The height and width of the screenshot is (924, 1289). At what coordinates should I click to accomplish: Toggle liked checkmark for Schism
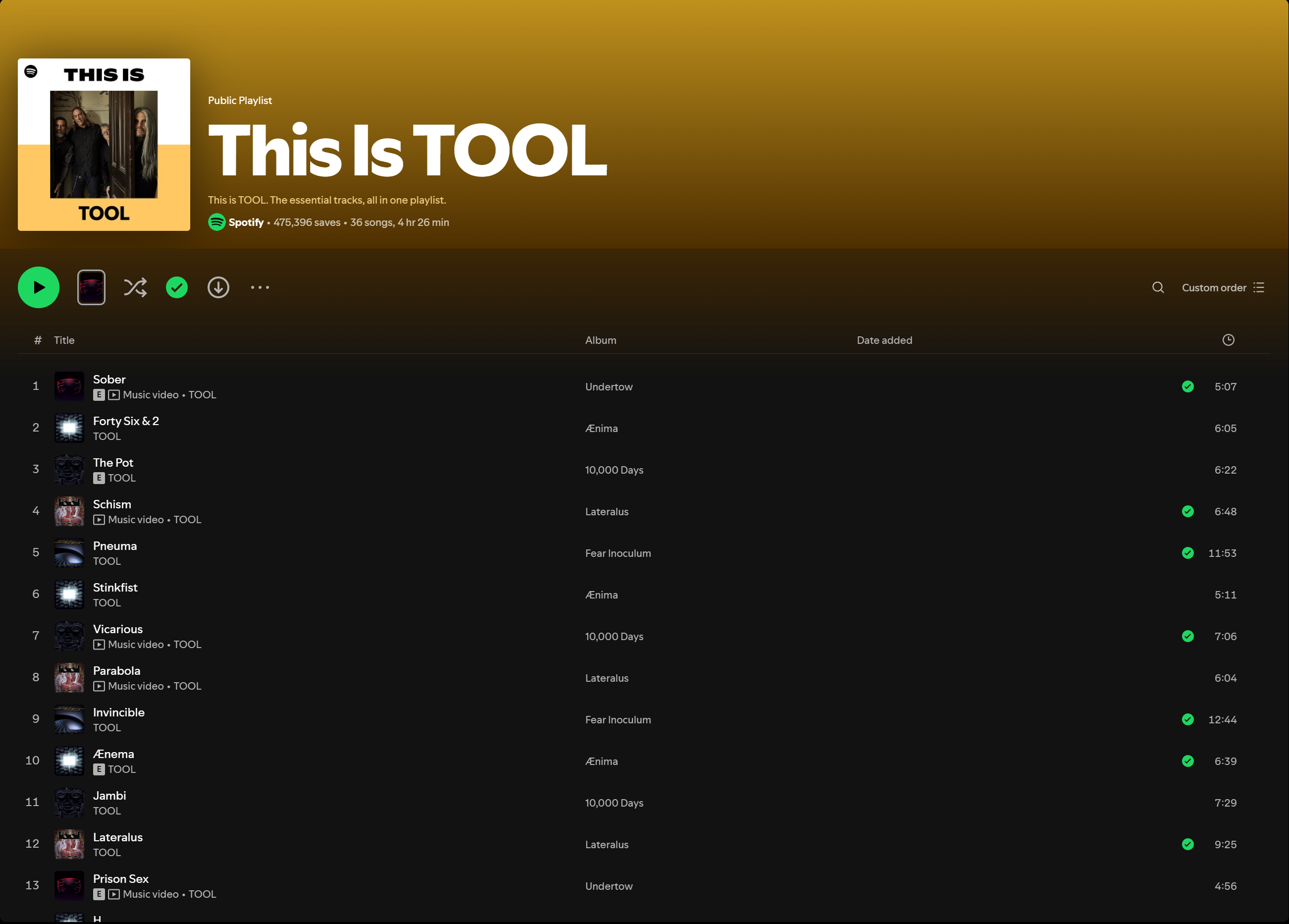pyautogui.click(x=1188, y=511)
